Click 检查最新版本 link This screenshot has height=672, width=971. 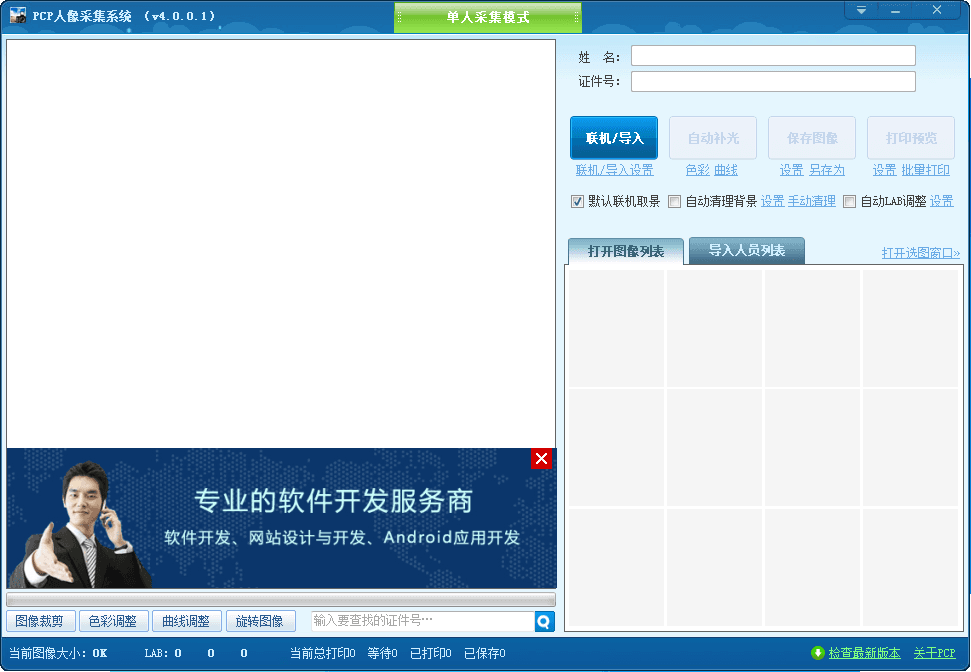[864, 653]
